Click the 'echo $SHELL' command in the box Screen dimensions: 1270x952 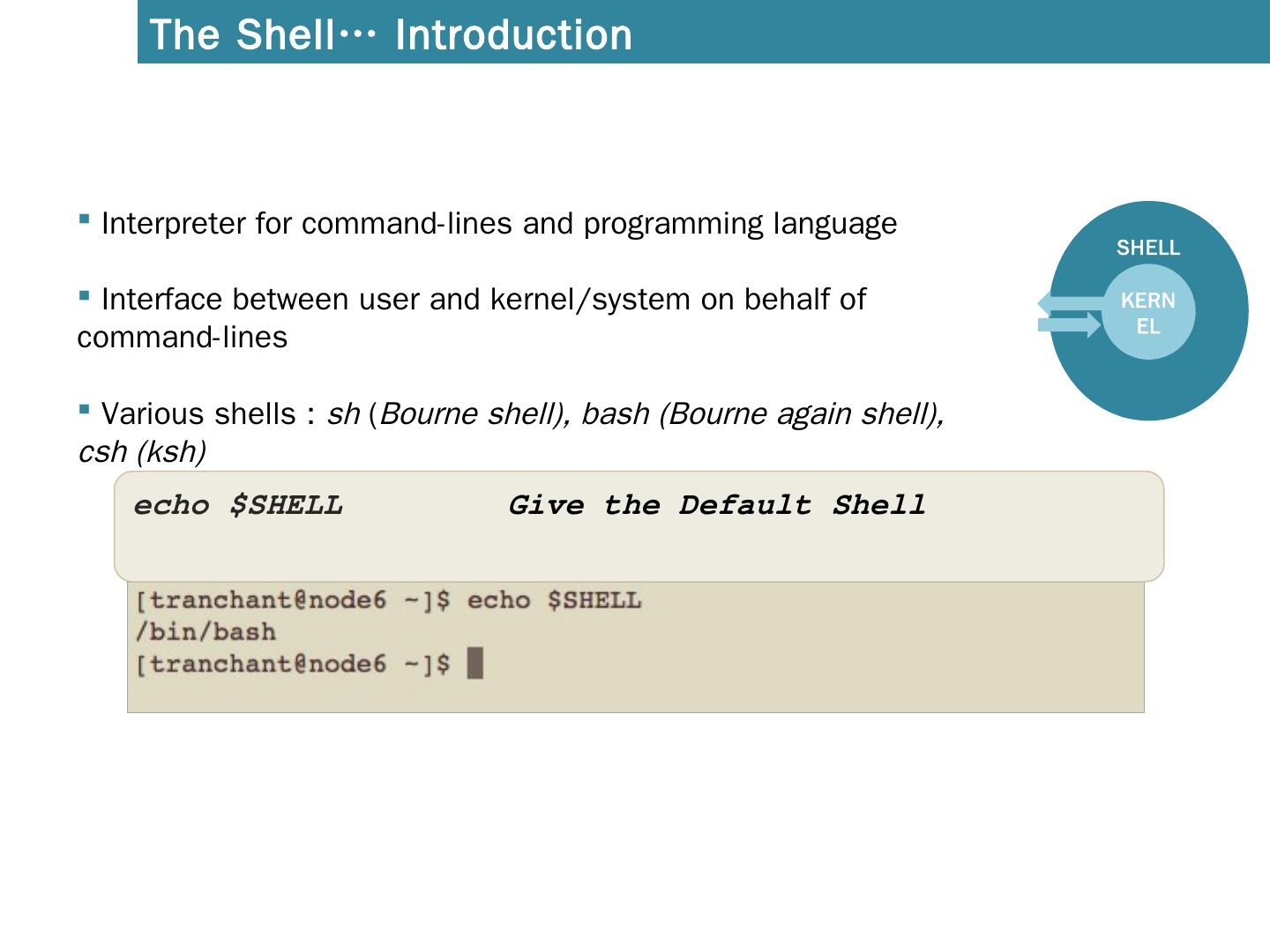[x=238, y=506]
